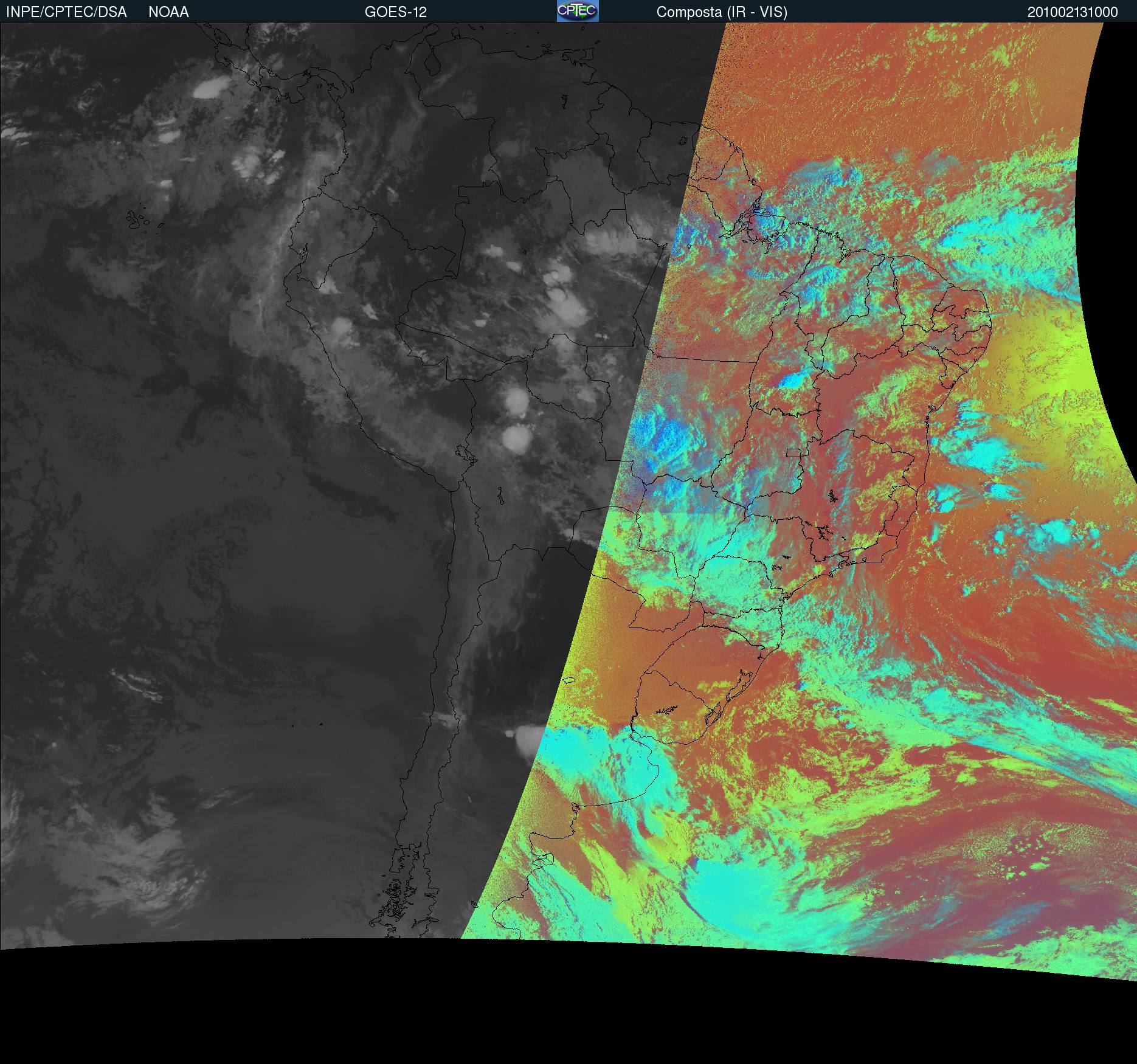Select the Lake Titicaca outline
This screenshot has width=1137, height=1064.
coord(466,454)
